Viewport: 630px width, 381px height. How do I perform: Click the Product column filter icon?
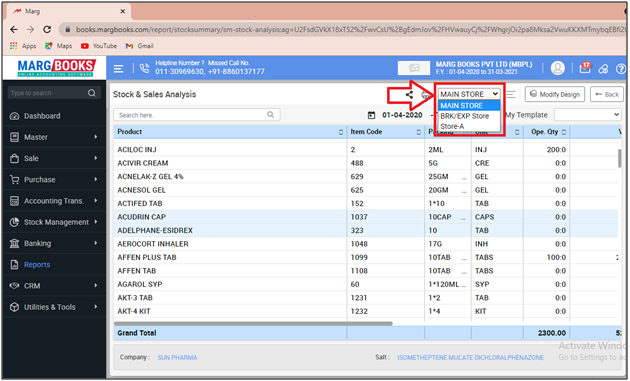[x=341, y=132]
